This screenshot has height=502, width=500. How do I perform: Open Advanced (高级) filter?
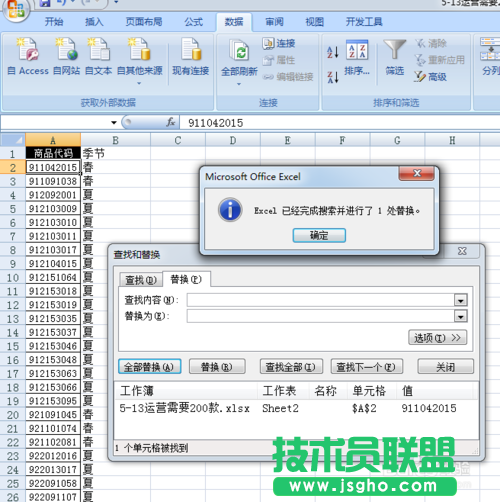[430, 77]
